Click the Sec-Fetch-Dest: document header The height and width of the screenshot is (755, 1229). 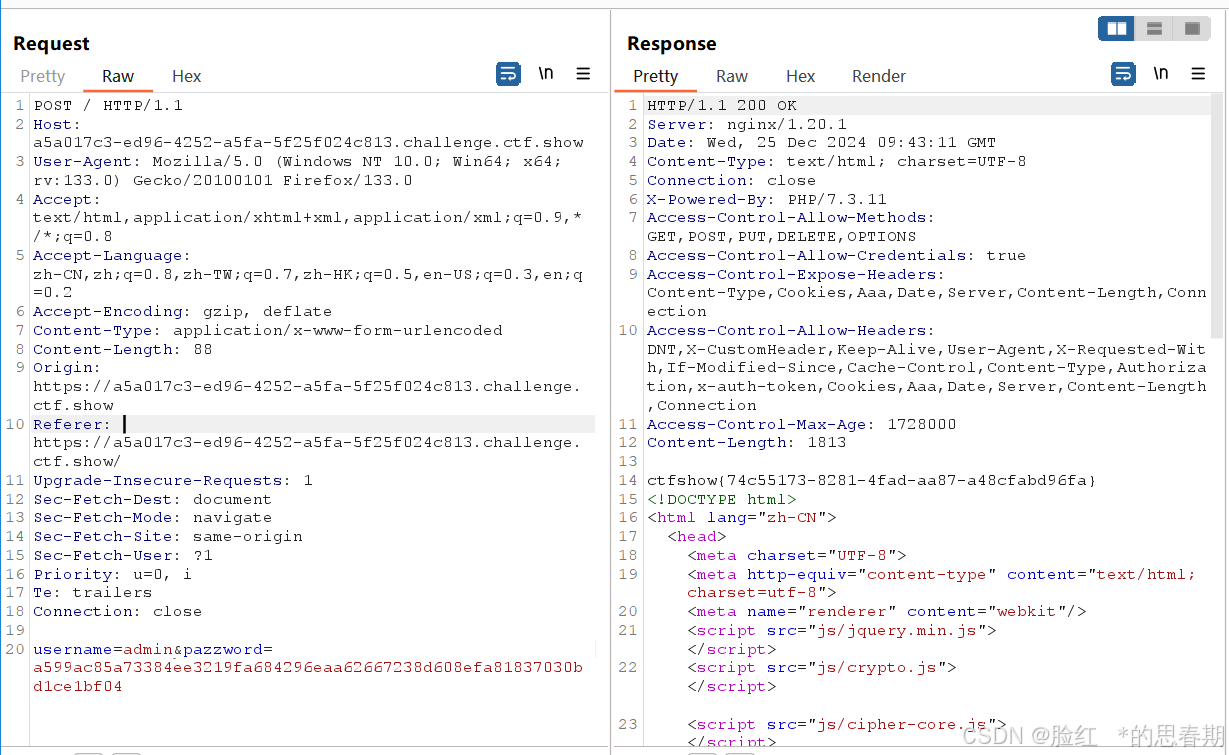[x=153, y=499]
